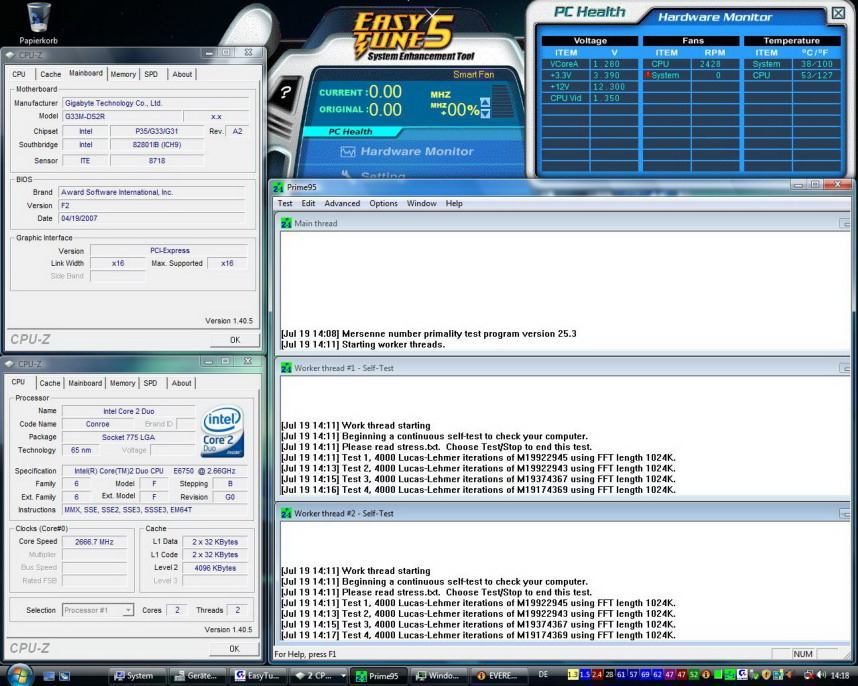Click the Worker thread #2 window icon
The height and width of the screenshot is (686, 858).
click(x=286, y=513)
